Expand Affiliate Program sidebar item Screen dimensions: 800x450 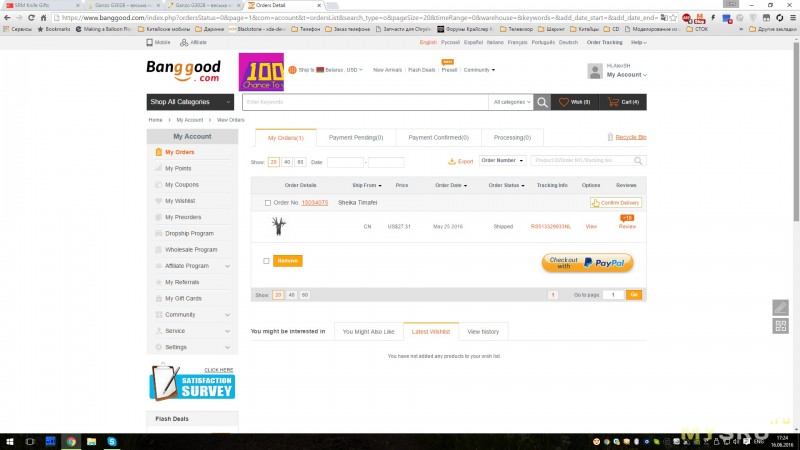click(x=227, y=266)
